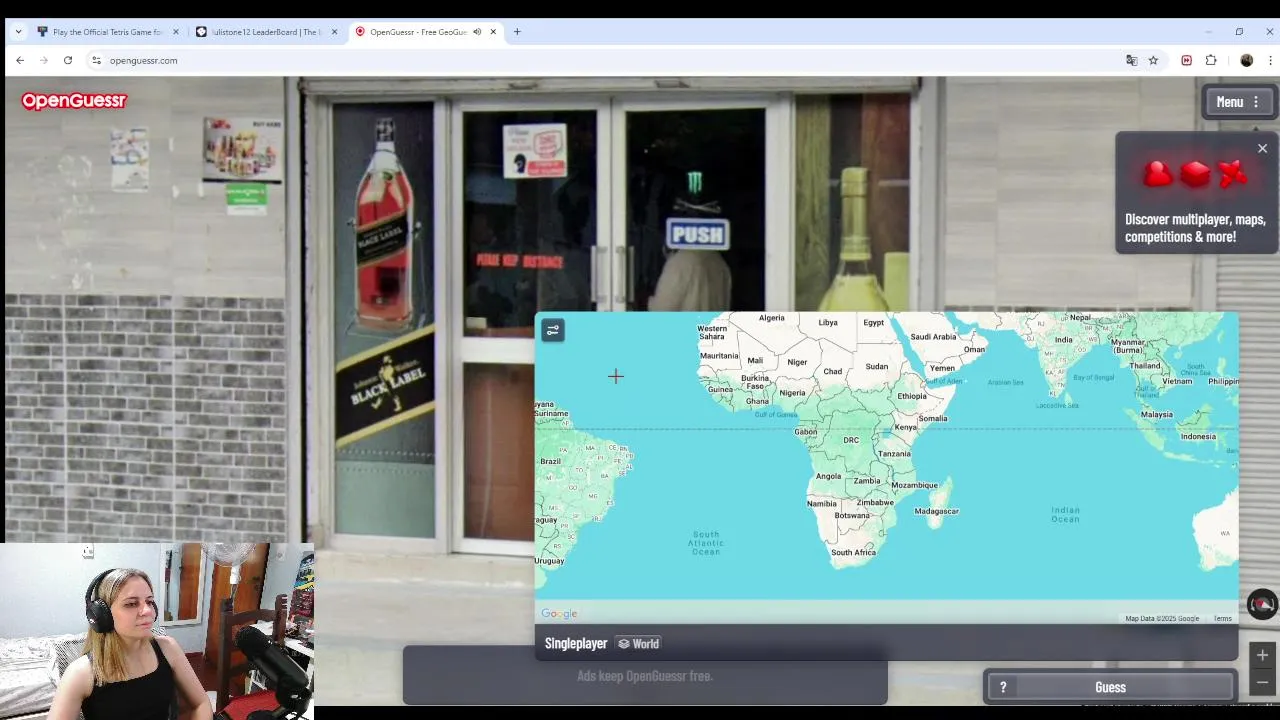Open the map settings sliders icon

pyautogui.click(x=553, y=330)
